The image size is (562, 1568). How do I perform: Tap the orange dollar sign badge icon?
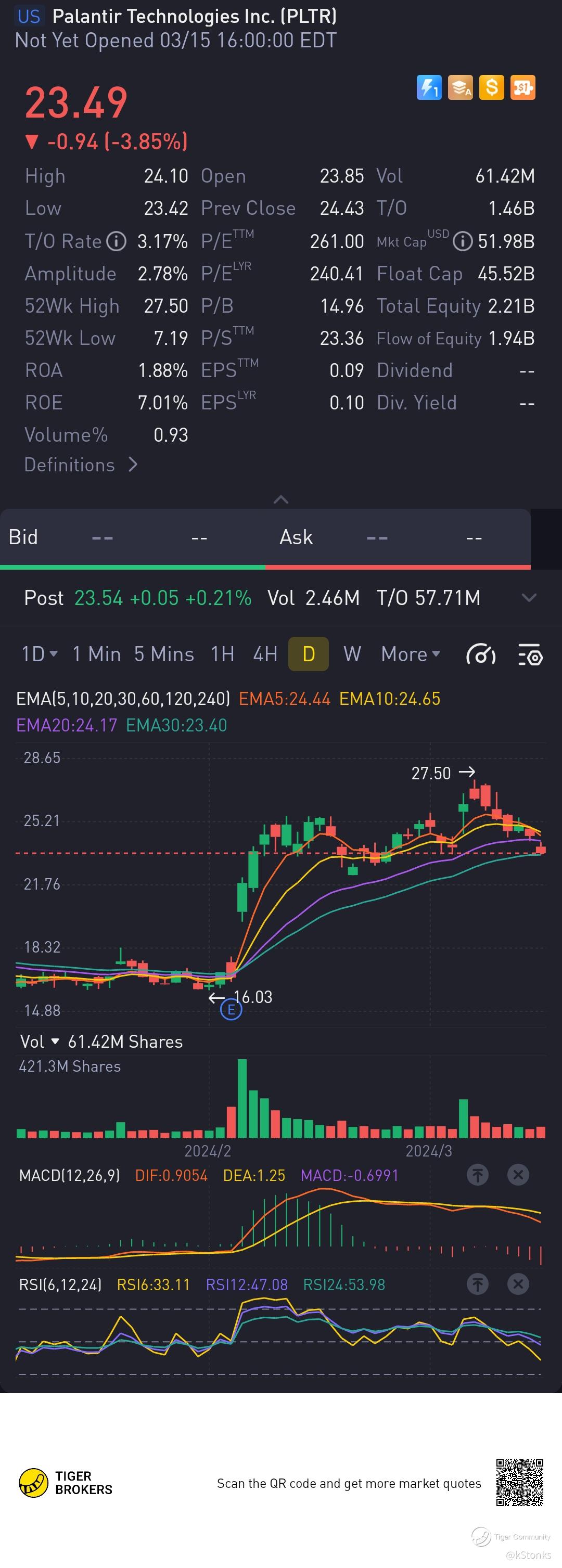pos(491,87)
